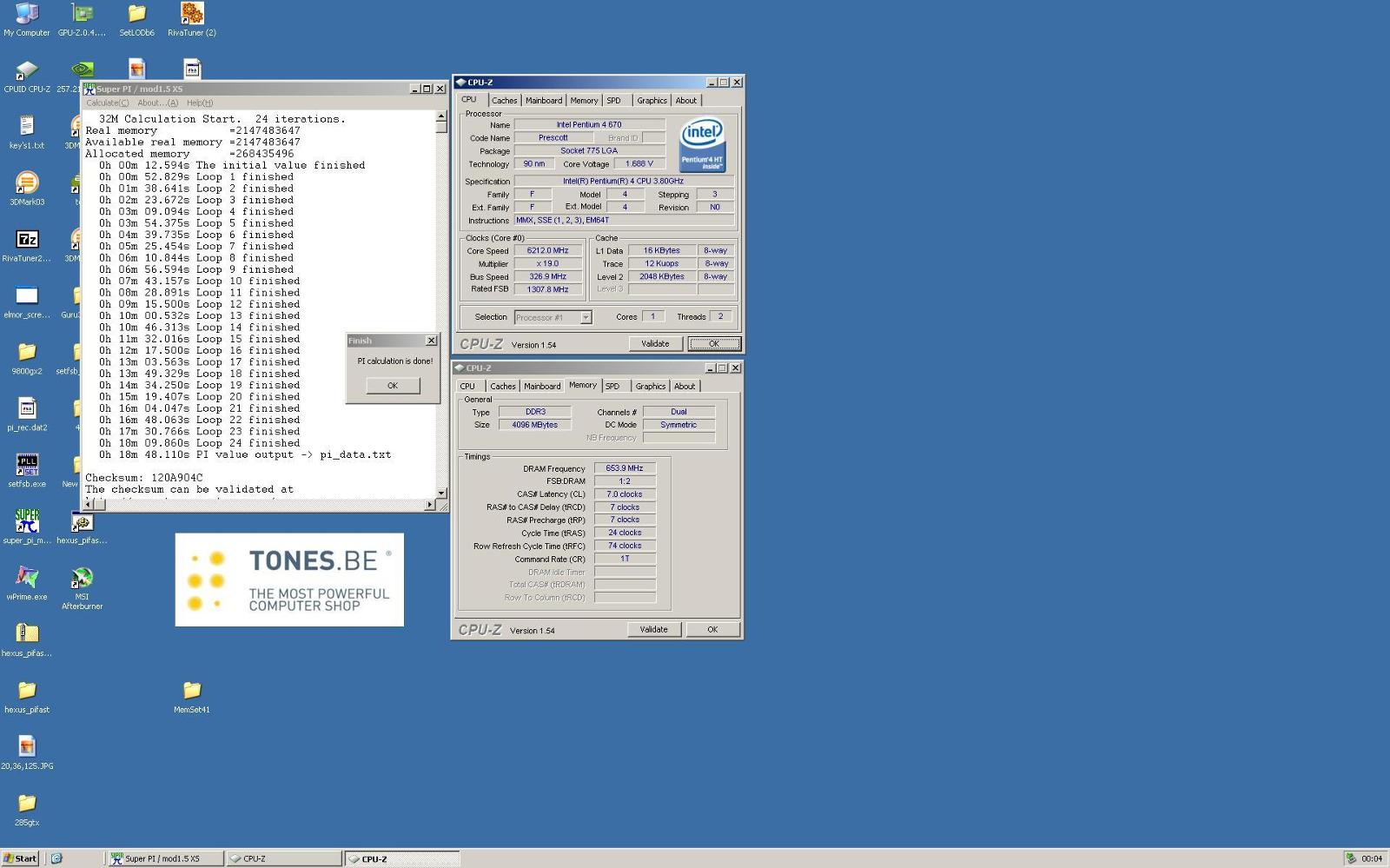Click Checksum: 120A904C line in Super PI
Image resolution: width=1390 pixels, height=868 pixels.
point(144,478)
